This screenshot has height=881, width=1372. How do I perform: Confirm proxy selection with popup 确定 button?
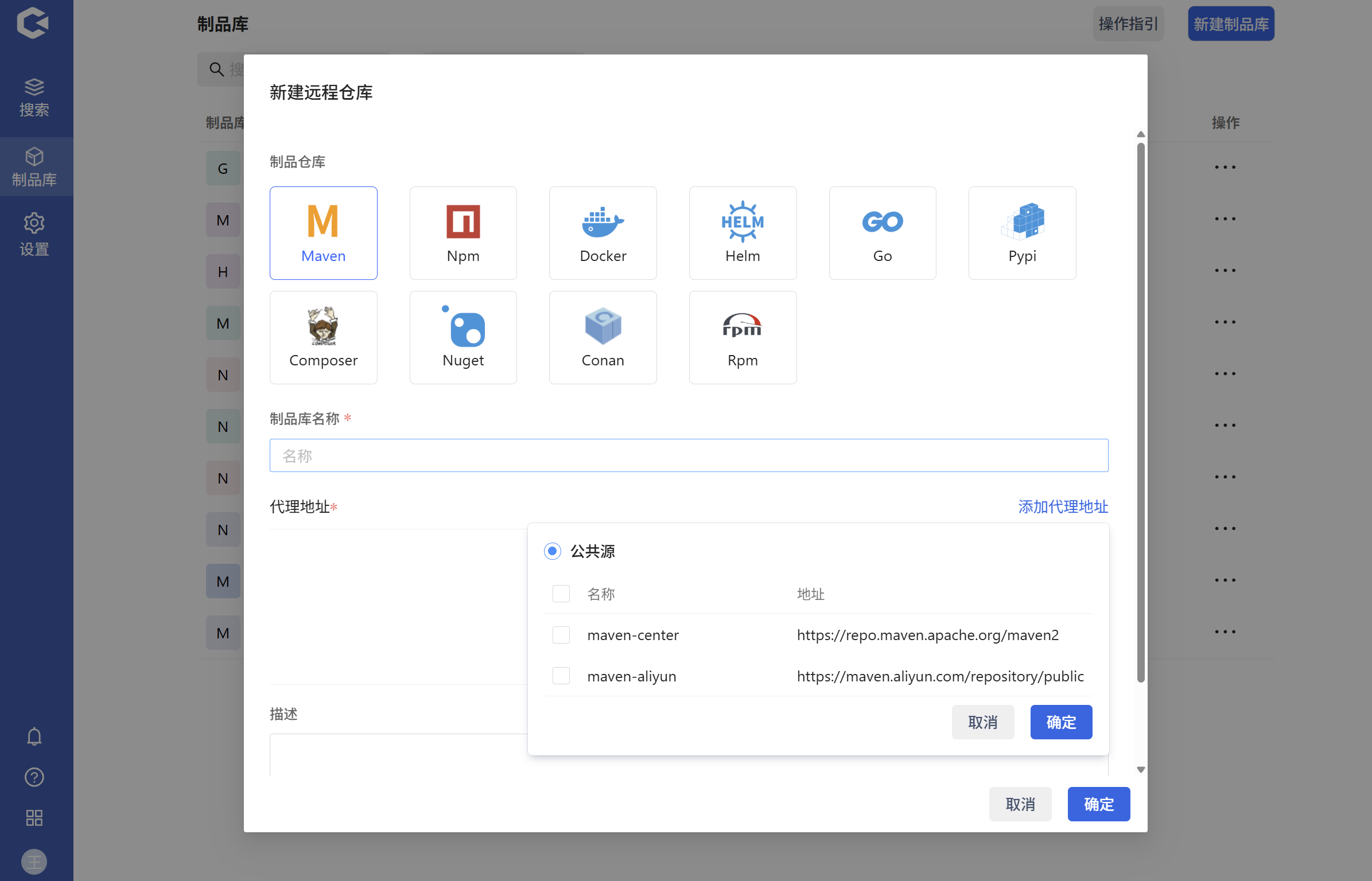tap(1060, 722)
